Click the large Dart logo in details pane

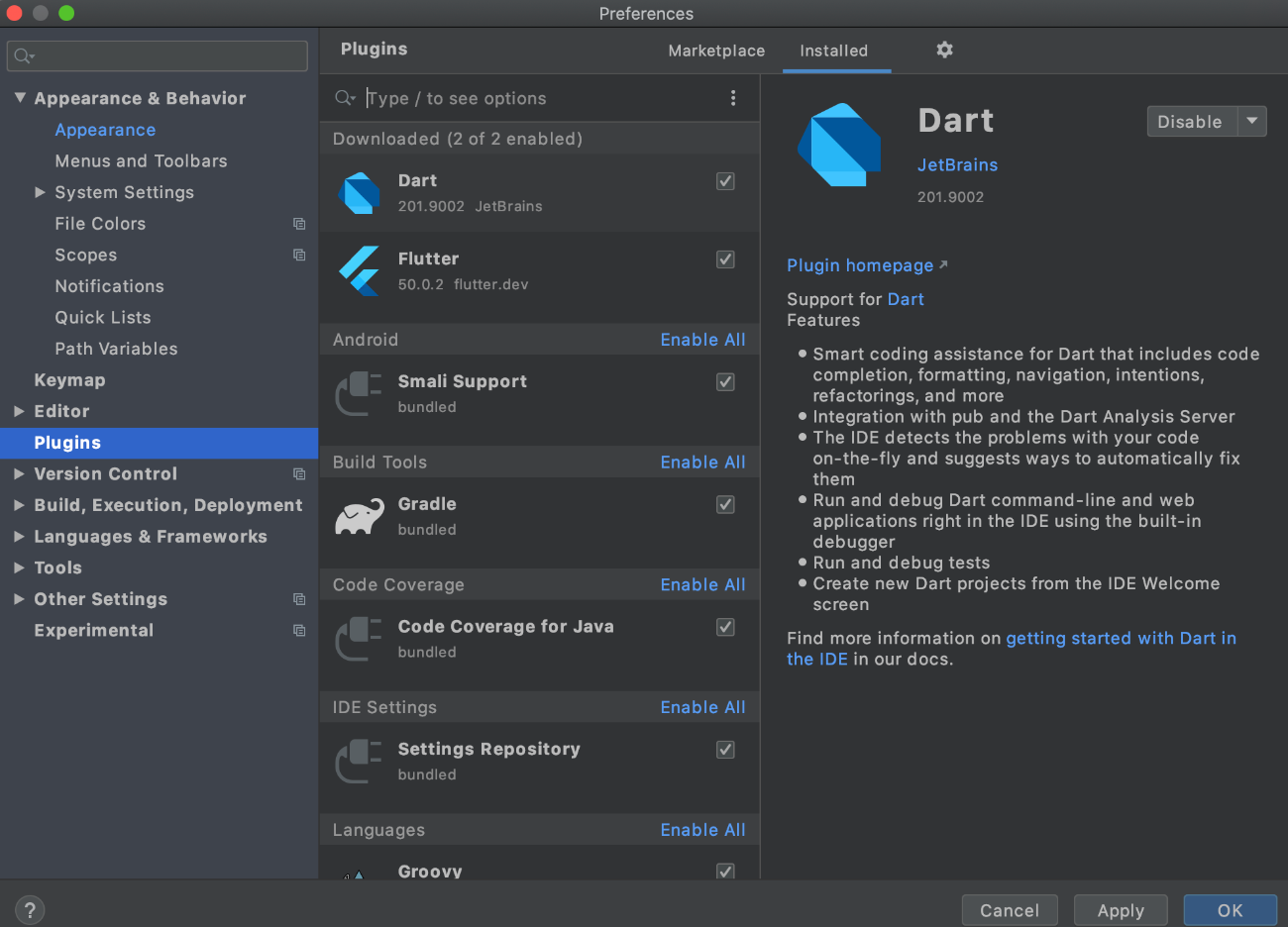(840, 145)
